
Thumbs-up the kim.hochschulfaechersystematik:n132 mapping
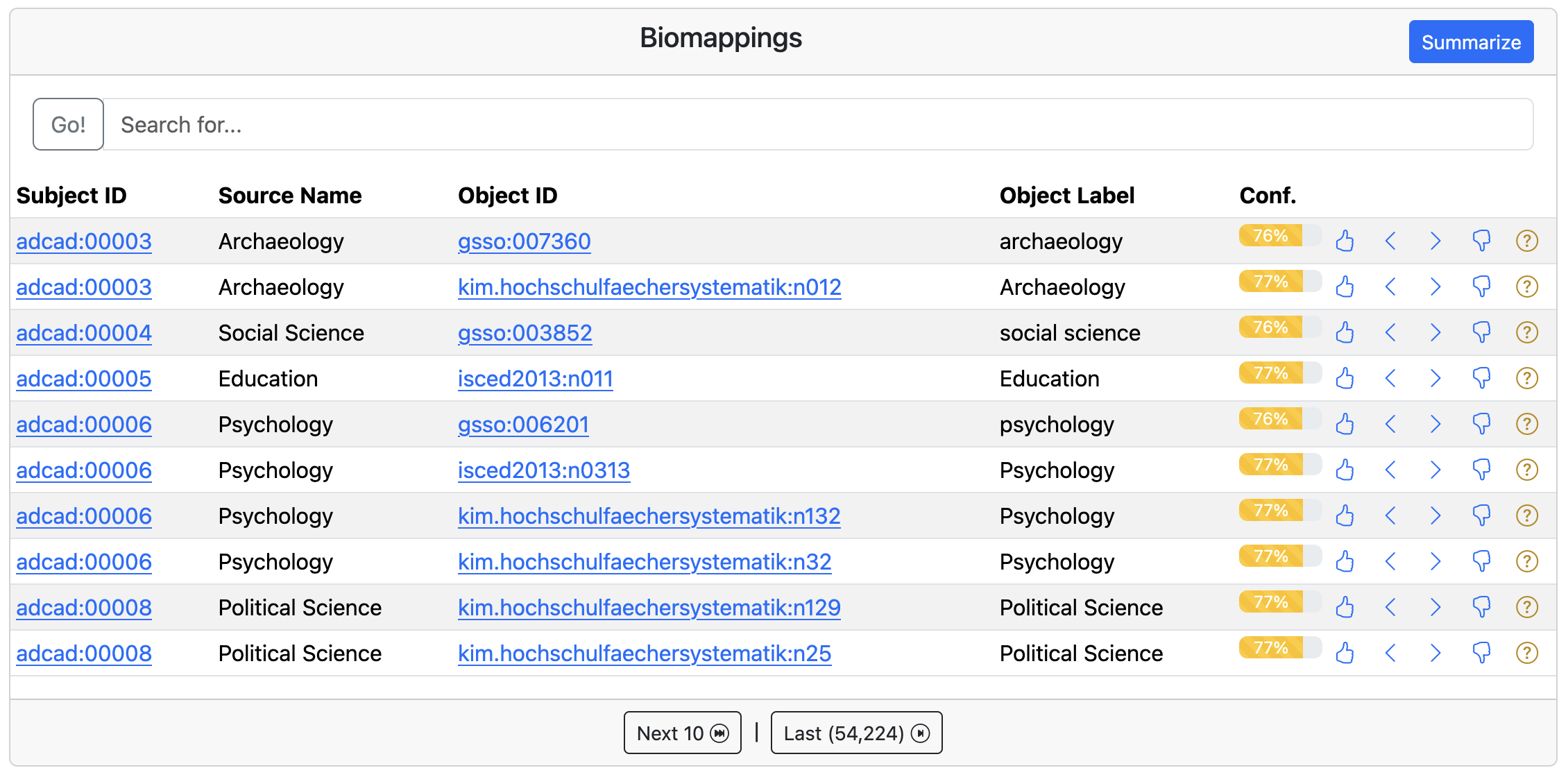(1345, 515)
